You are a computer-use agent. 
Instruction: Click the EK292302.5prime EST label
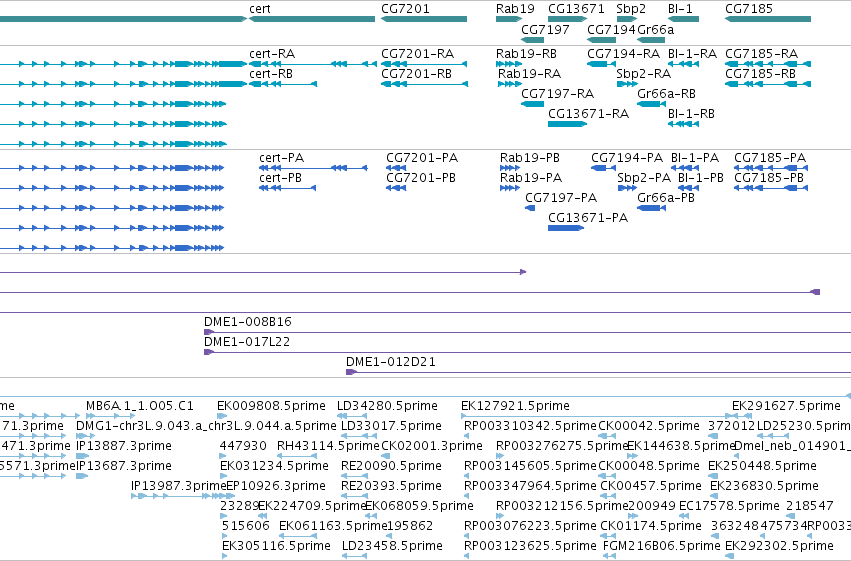point(779,546)
